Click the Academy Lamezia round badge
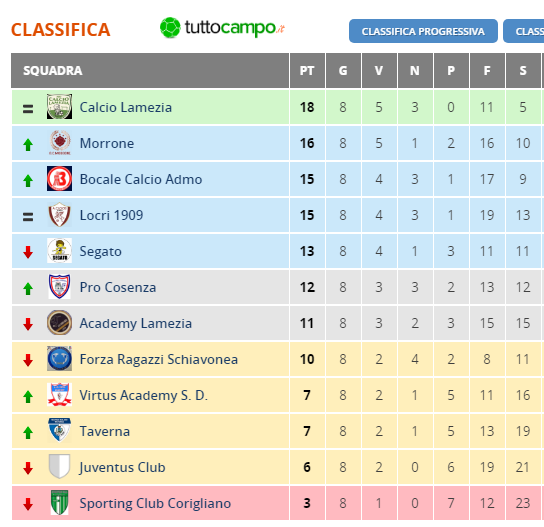This screenshot has height=527, width=544. [x=59, y=323]
